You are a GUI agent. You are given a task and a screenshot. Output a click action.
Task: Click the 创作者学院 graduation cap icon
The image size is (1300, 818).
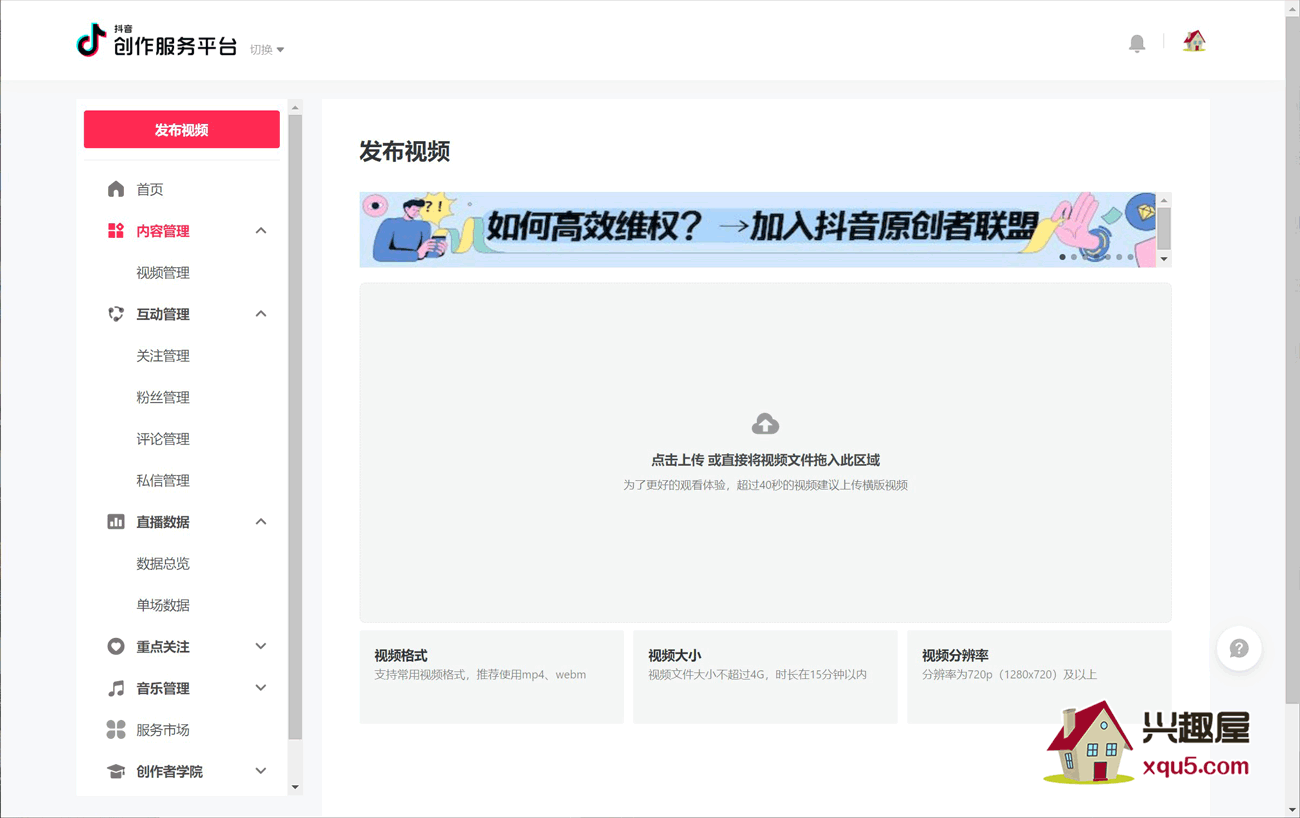pyautogui.click(x=116, y=772)
